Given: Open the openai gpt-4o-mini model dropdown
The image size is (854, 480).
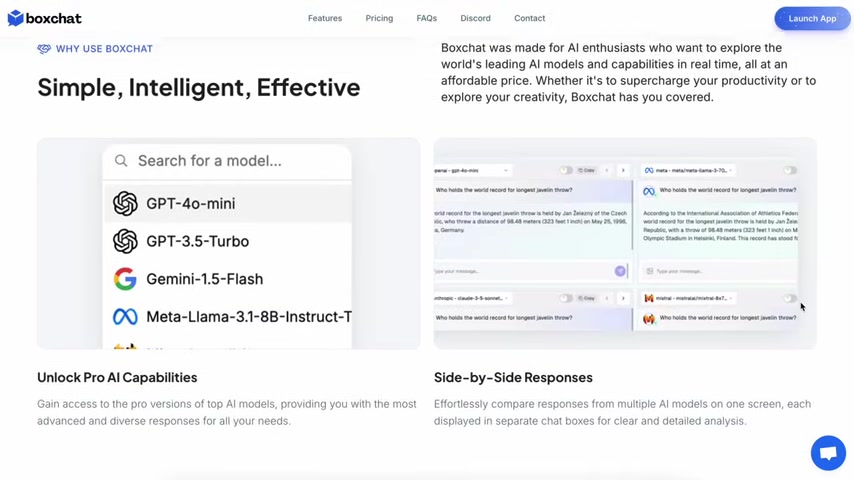Looking at the screenshot, I should [472, 171].
